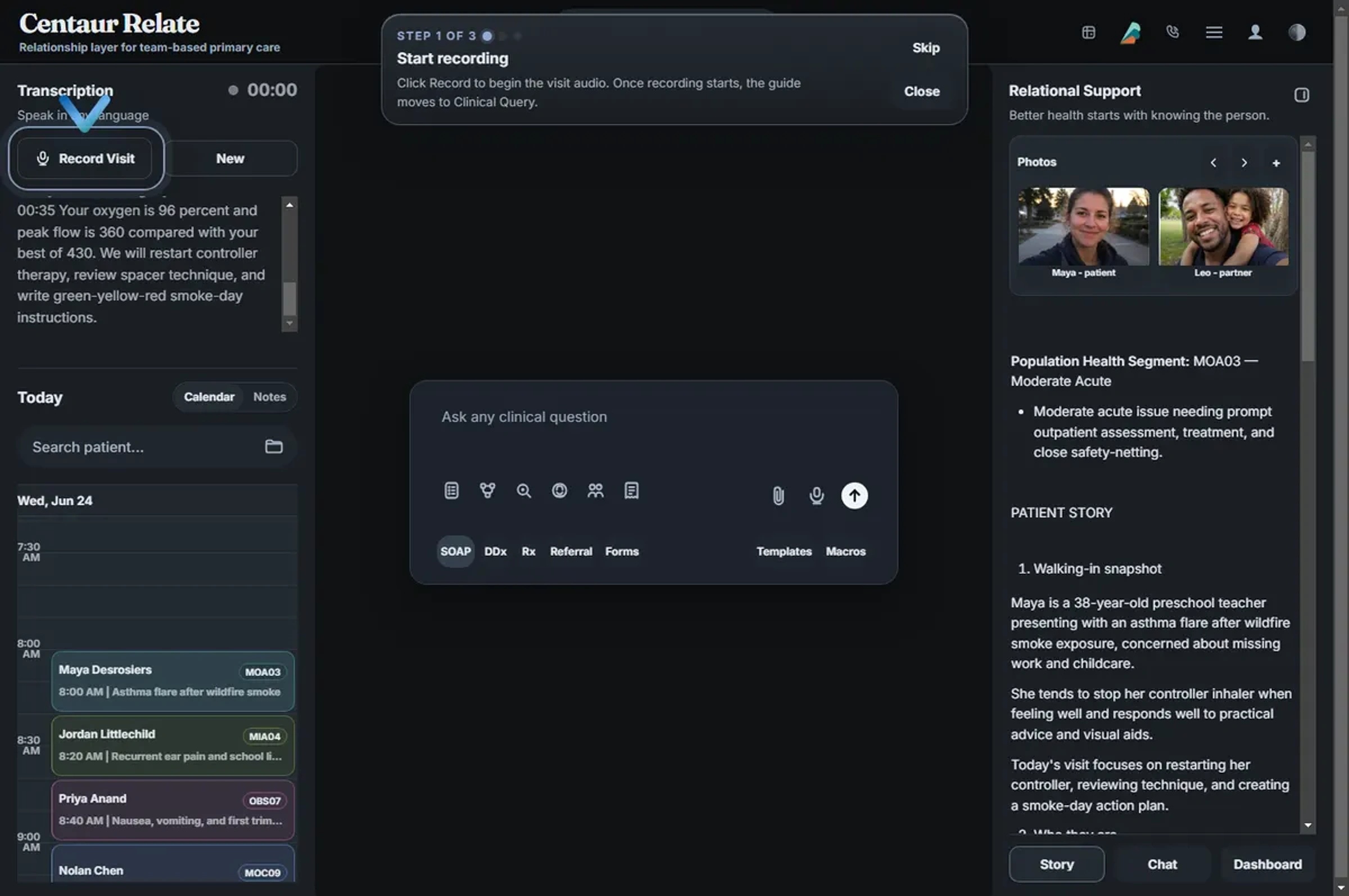Open Nolan Chen appointment card
Screen dimensions: 1349x896
click(173, 864)
